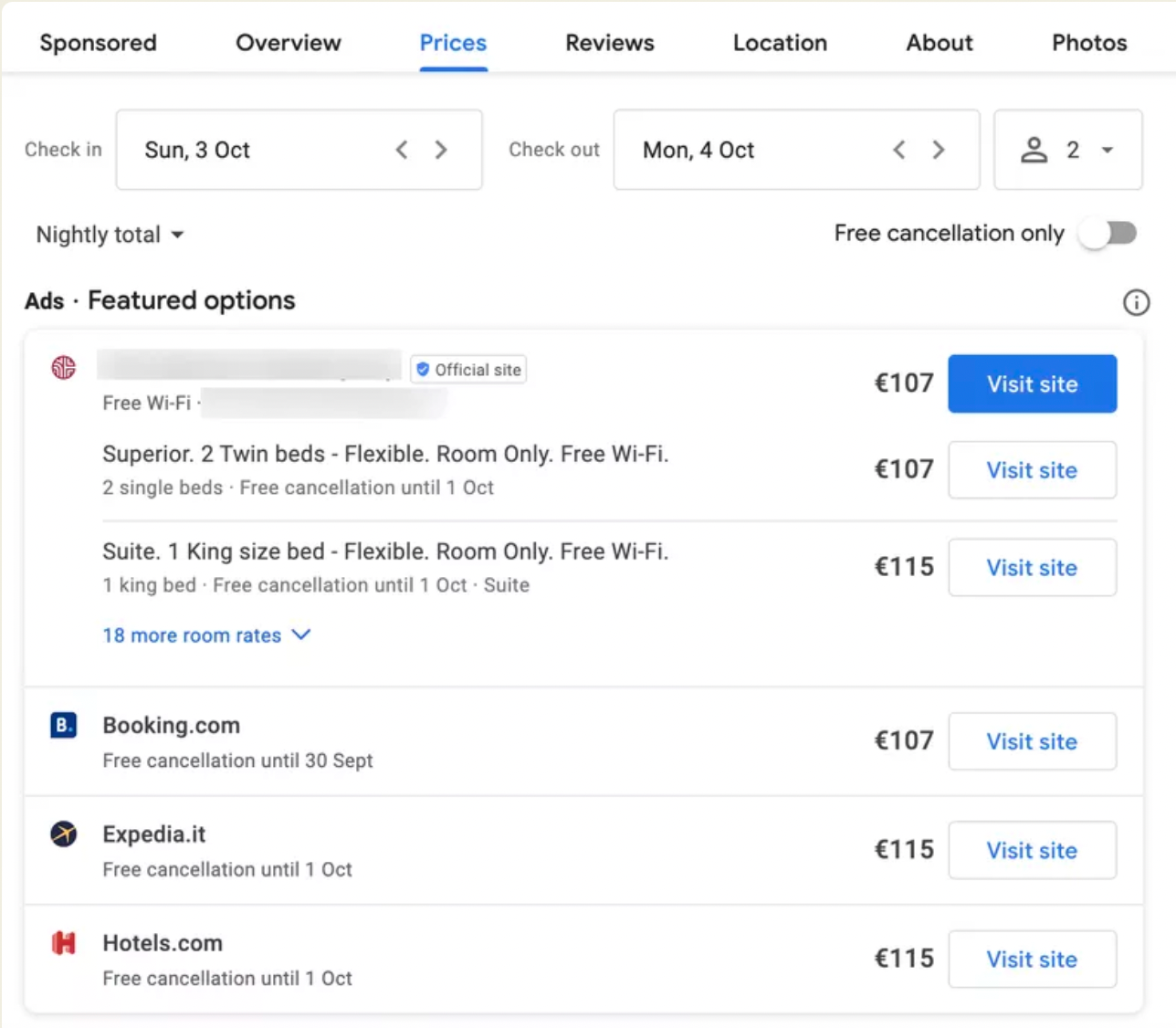Visit site for Hotels.com
Viewport: 1176px width, 1028px height.
click(1032, 959)
